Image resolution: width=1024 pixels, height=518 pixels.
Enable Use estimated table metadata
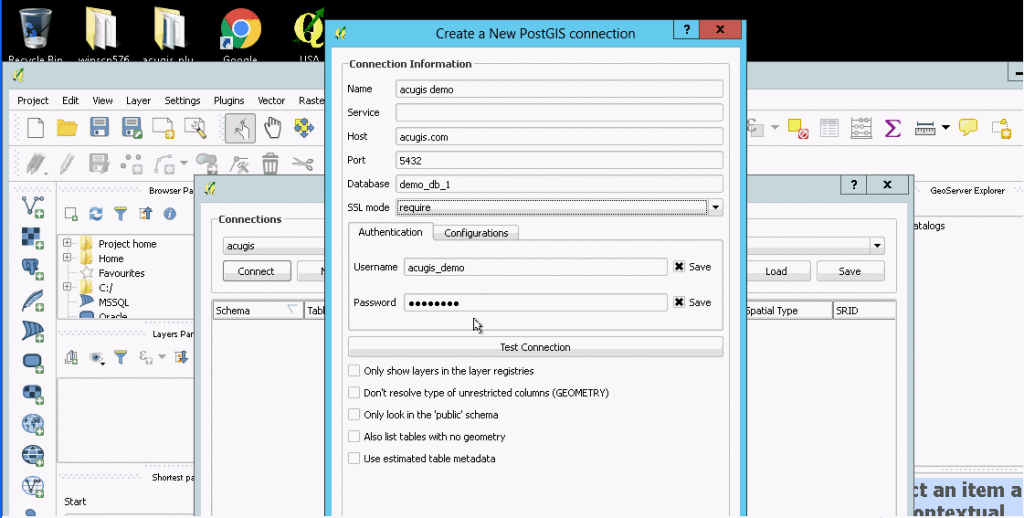(354, 459)
